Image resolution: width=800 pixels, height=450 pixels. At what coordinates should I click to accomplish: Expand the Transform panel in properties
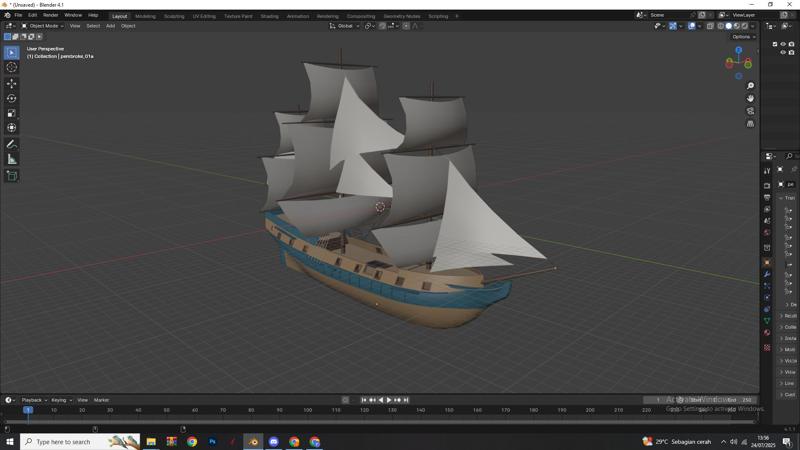pyautogui.click(x=788, y=198)
